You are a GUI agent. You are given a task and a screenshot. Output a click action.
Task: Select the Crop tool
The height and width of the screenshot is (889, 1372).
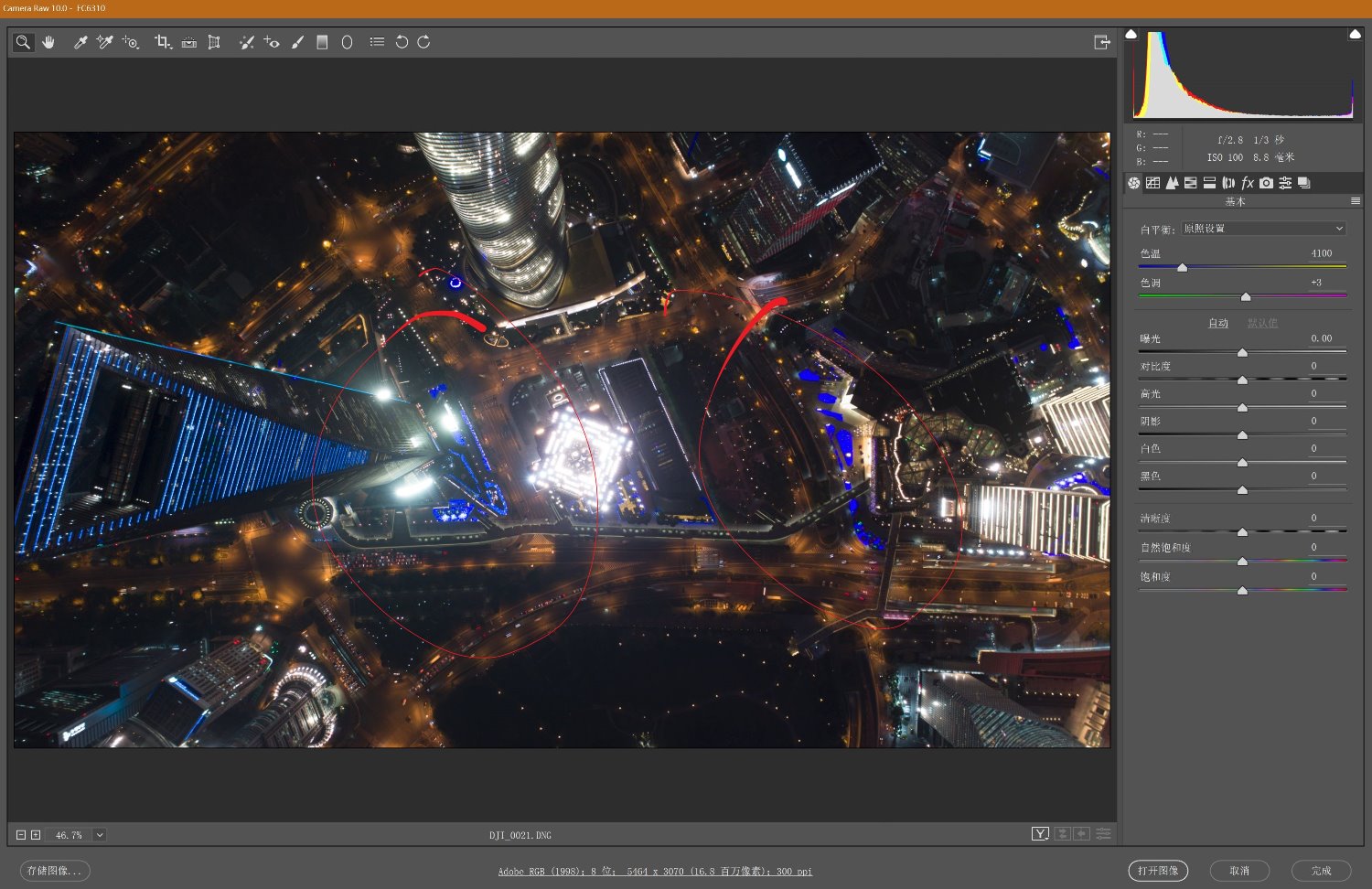163,42
